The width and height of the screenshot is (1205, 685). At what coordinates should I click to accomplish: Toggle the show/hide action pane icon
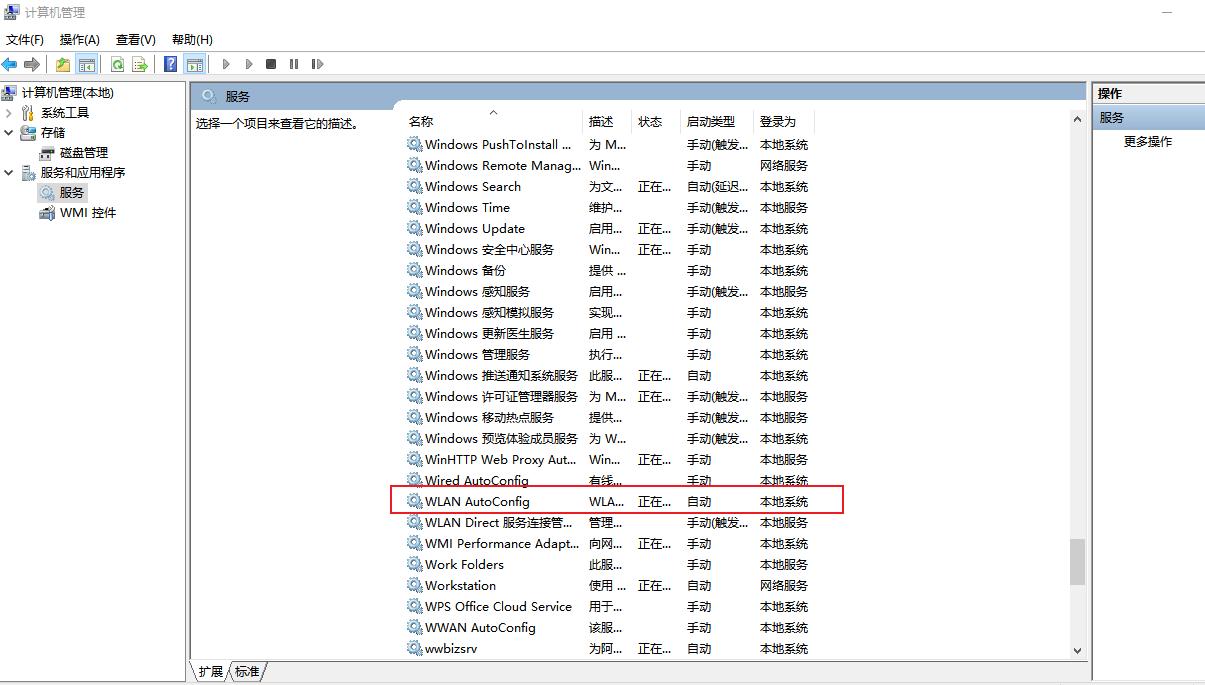pyautogui.click(x=195, y=63)
